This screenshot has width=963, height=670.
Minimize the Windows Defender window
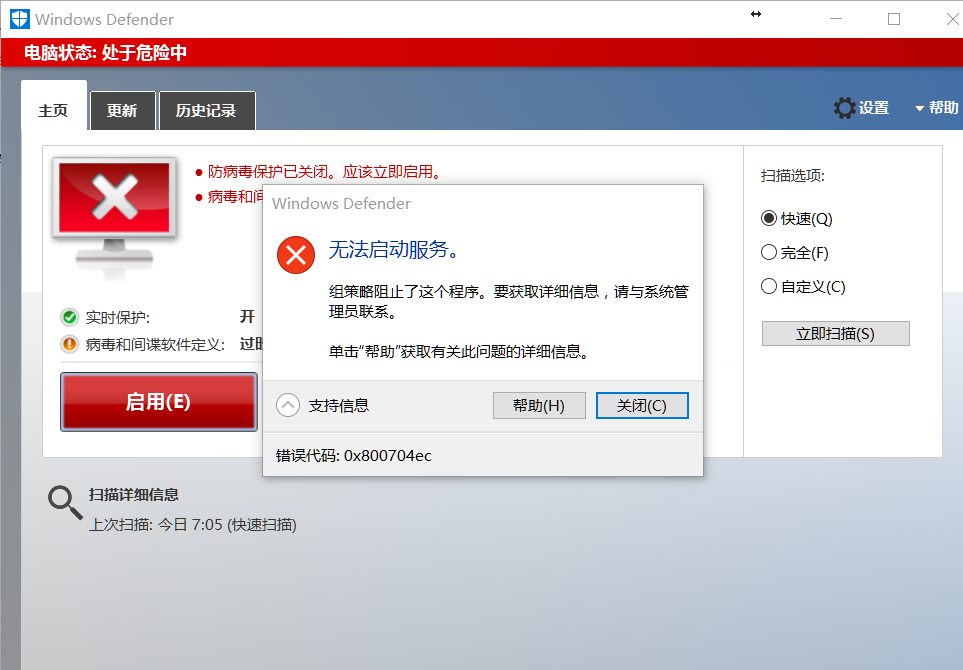pyautogui.click(x=836, y=19)
